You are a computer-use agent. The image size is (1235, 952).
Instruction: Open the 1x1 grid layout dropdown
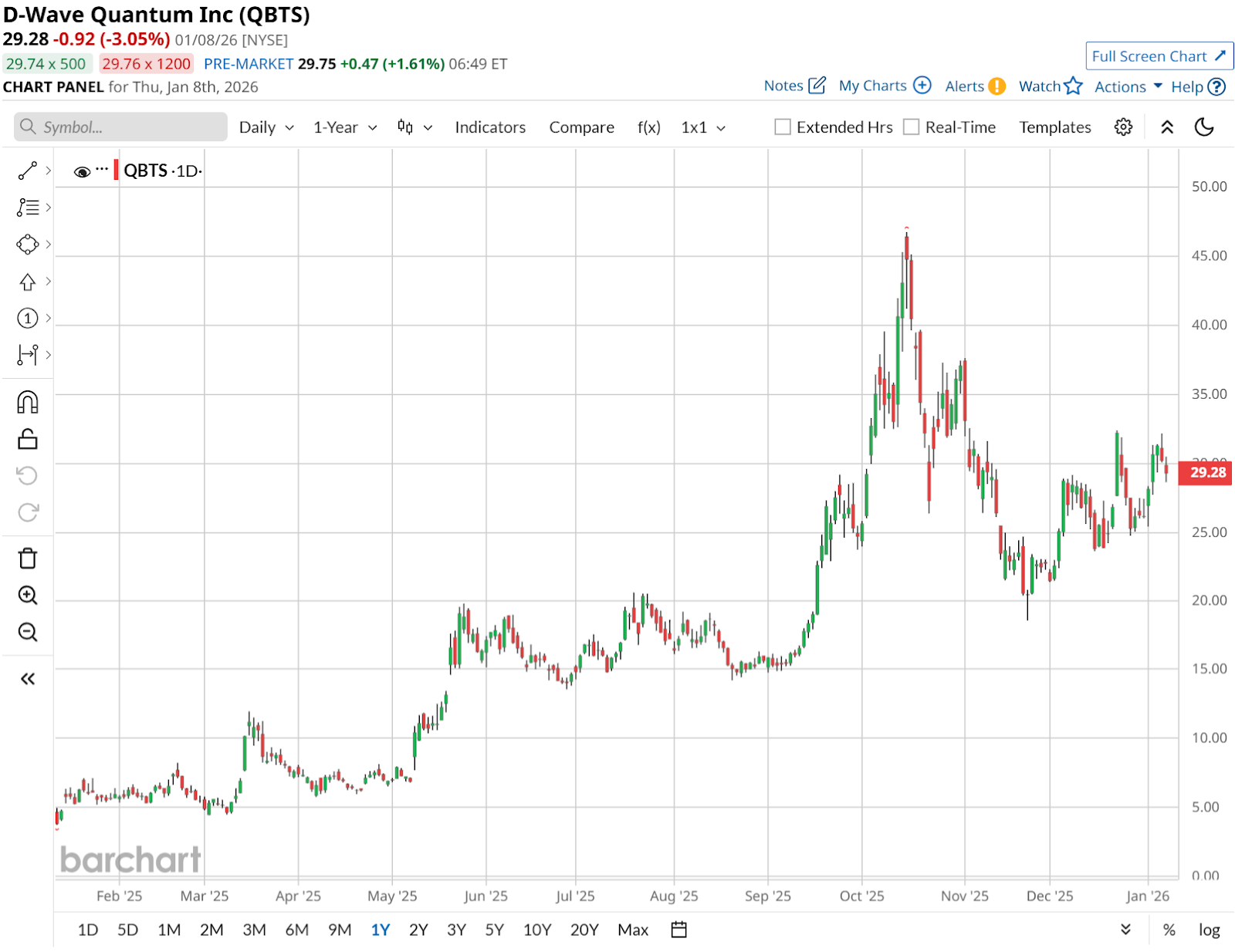click(703, 127)
